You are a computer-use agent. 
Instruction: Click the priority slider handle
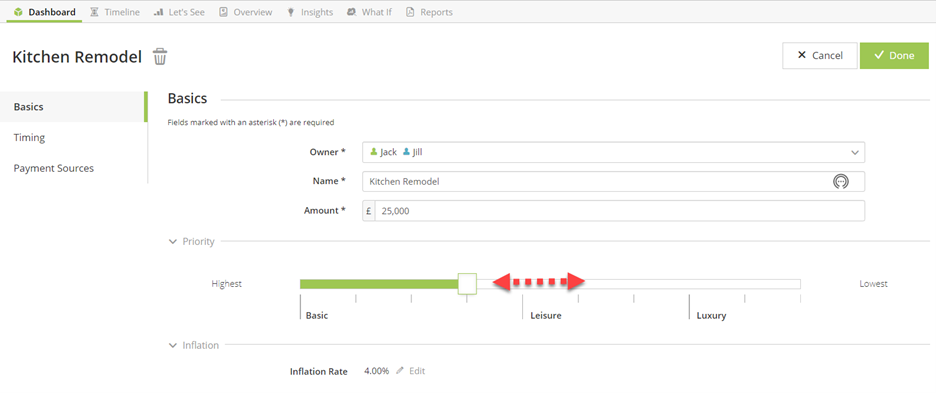467,284
